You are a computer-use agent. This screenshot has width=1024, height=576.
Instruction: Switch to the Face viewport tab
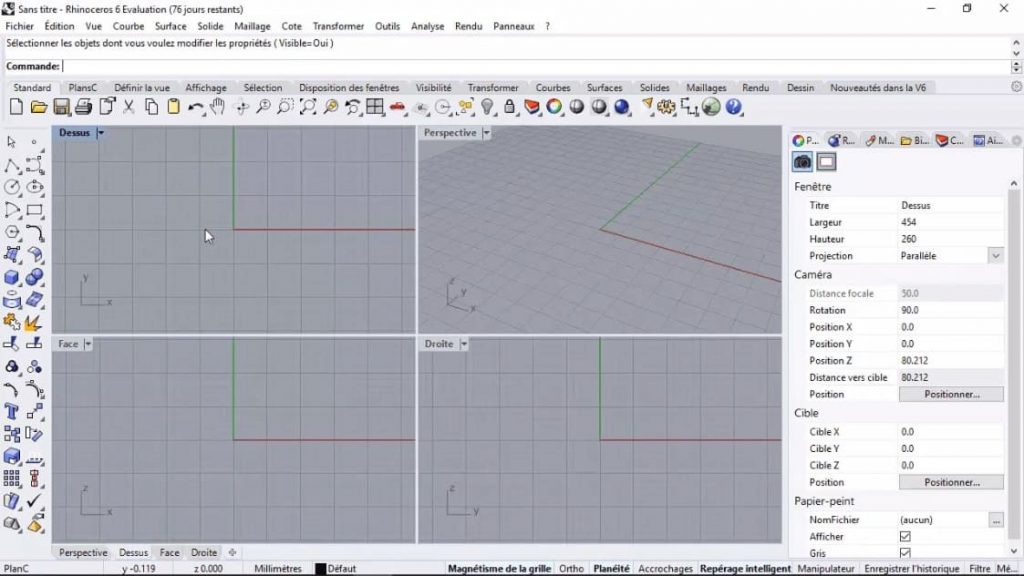pyautogui.click(x=169, y=551)
